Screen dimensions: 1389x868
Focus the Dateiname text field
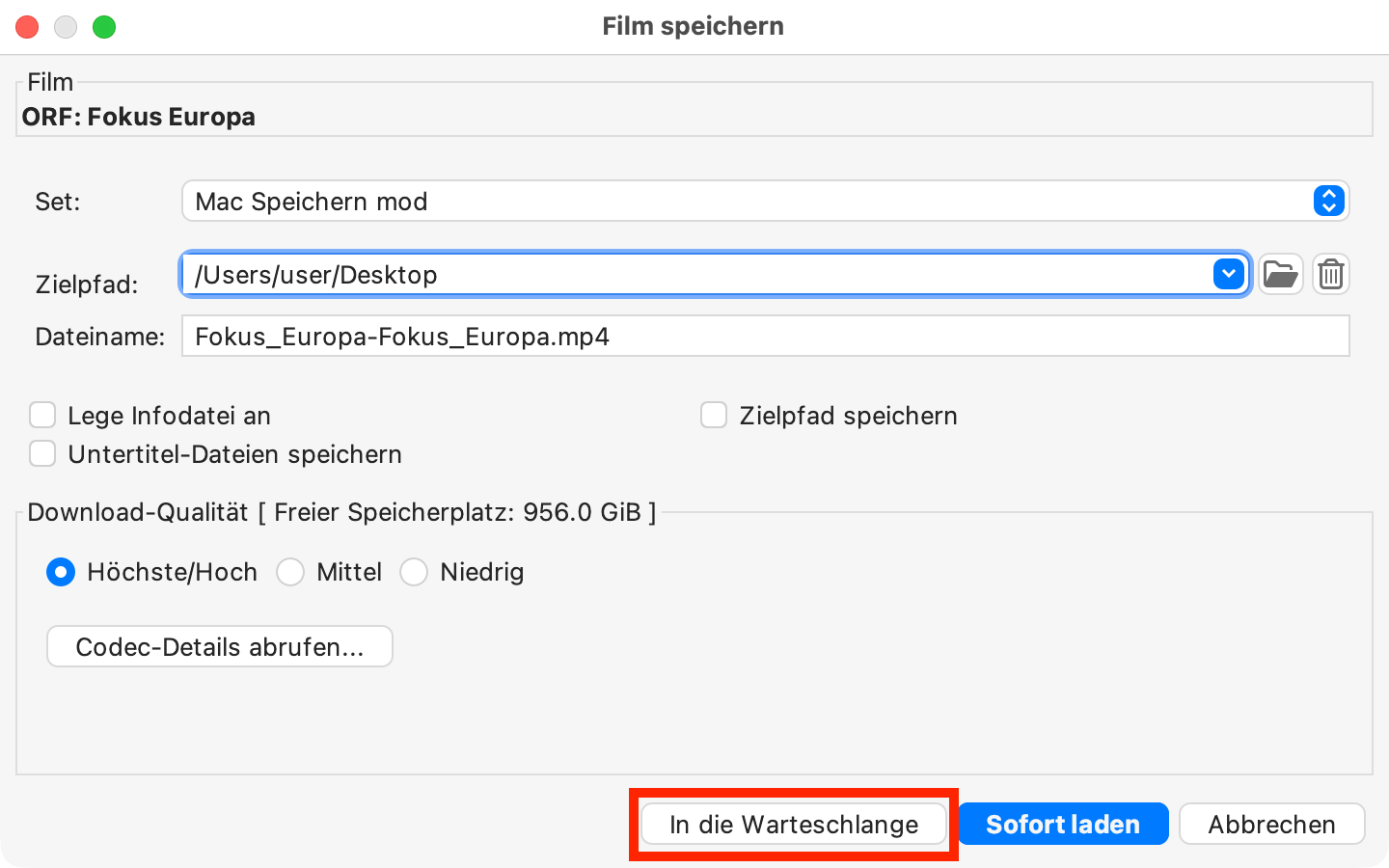tap(765, 337)
